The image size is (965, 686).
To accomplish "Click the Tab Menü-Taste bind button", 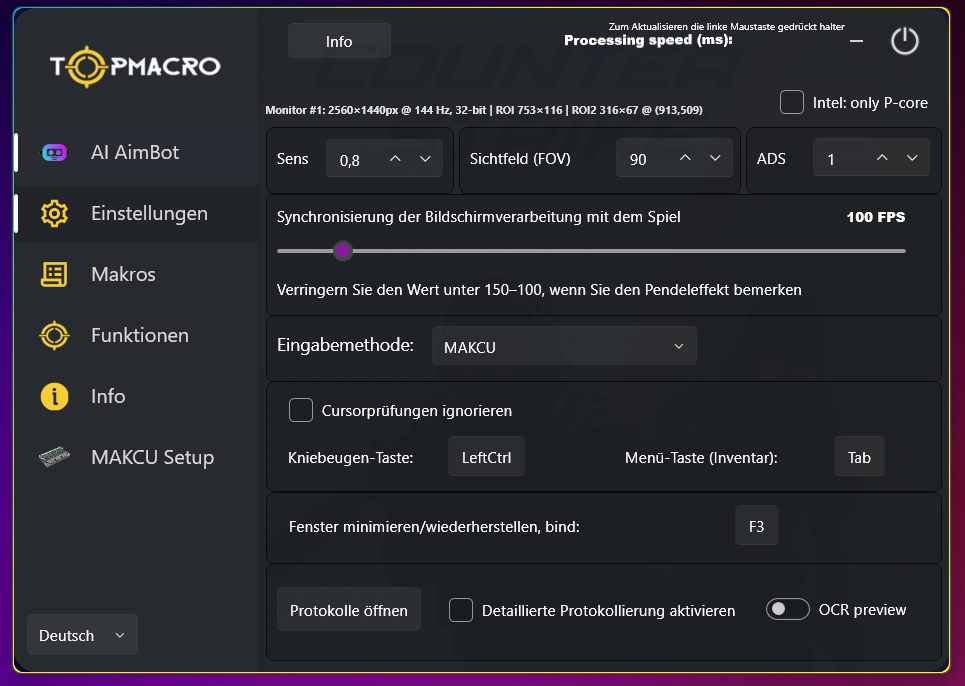I will coord(859,457).
